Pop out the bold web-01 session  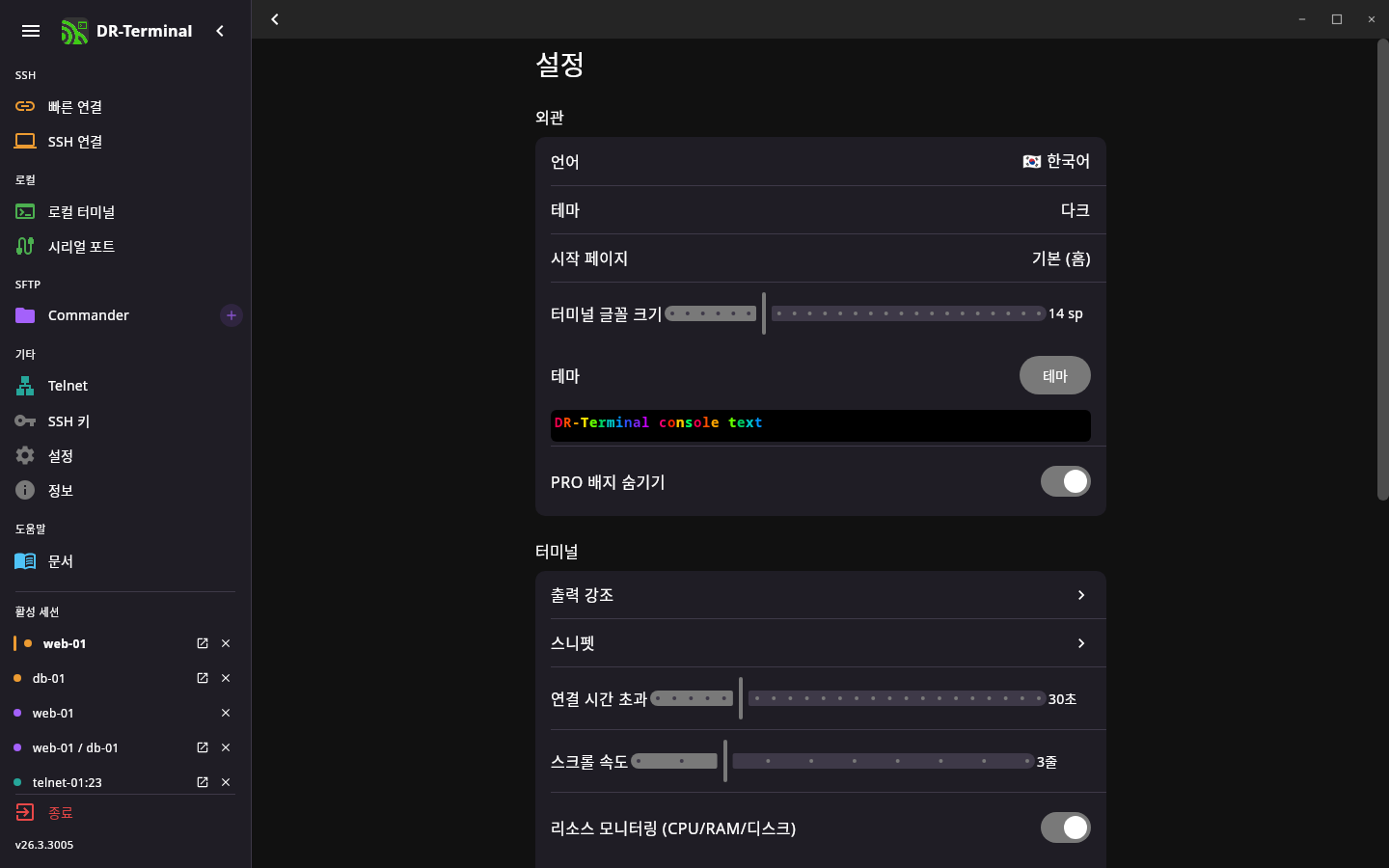pyautogui.click(x=203, y=643)
